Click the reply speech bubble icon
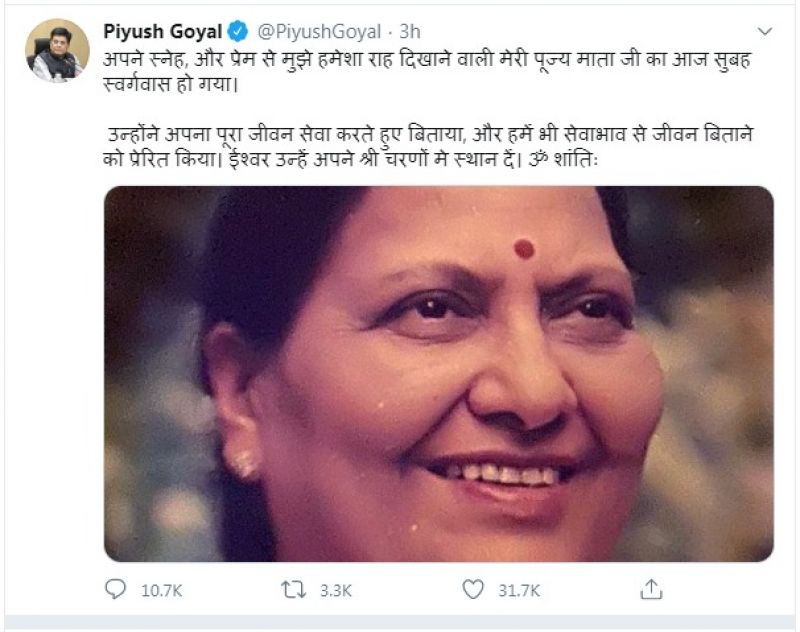The image size is (800, 632). (116, 589)
